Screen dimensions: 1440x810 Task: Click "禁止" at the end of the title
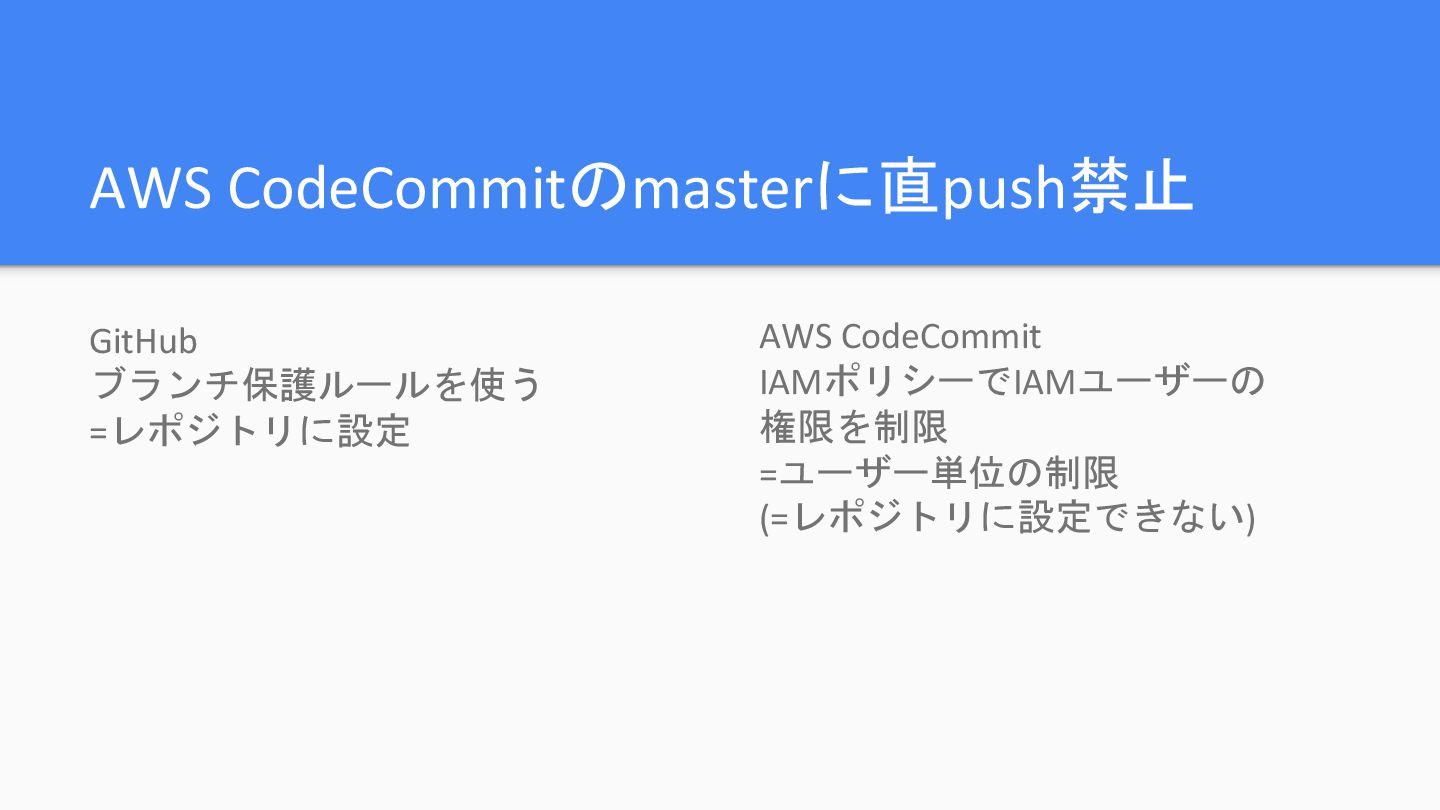coord(1132,189)
